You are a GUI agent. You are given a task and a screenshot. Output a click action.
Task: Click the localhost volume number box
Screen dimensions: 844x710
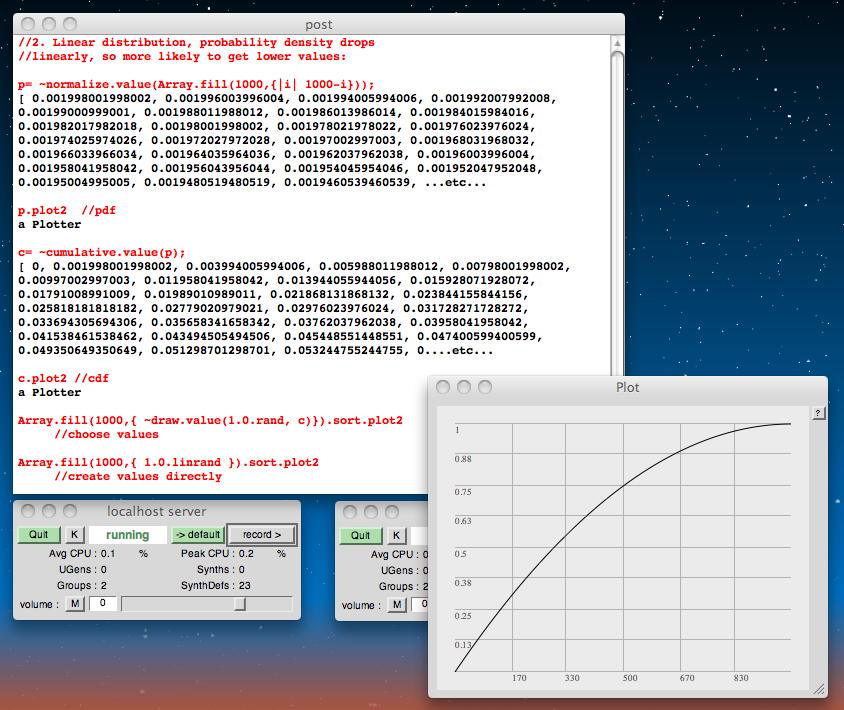pyautogui.click(x=103, y=604)
